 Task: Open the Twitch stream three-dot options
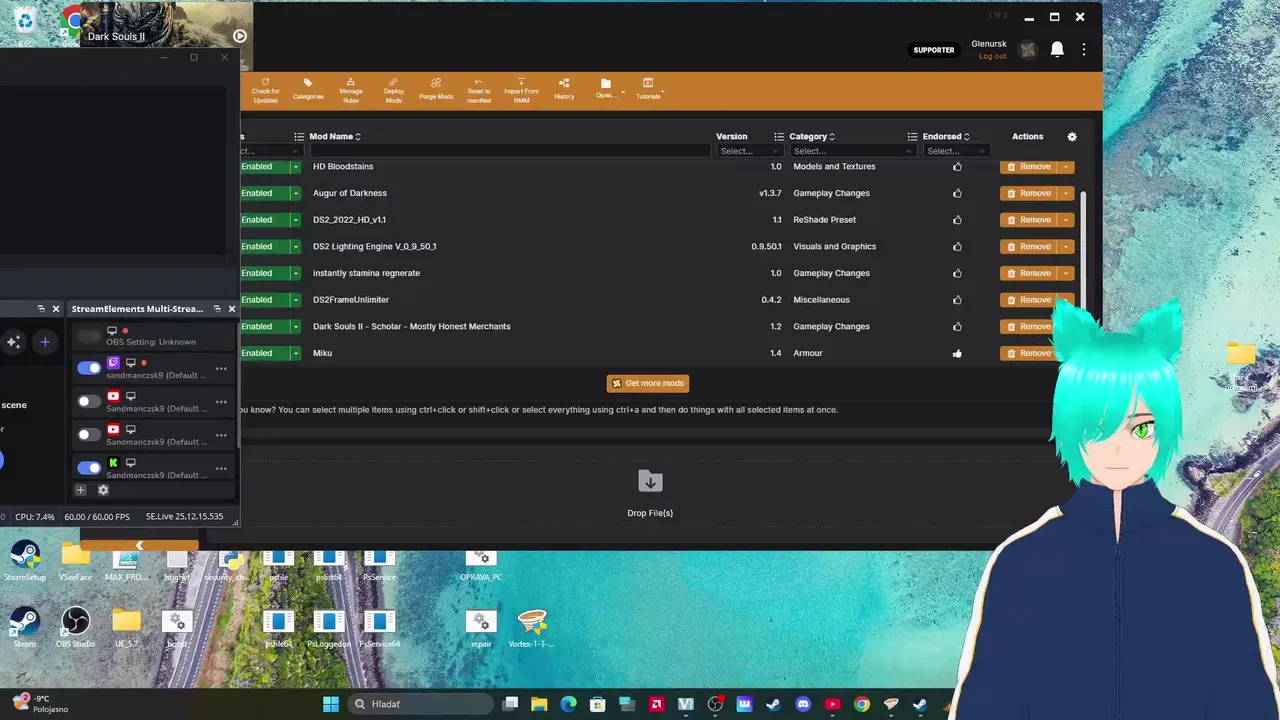pos(221,368)
